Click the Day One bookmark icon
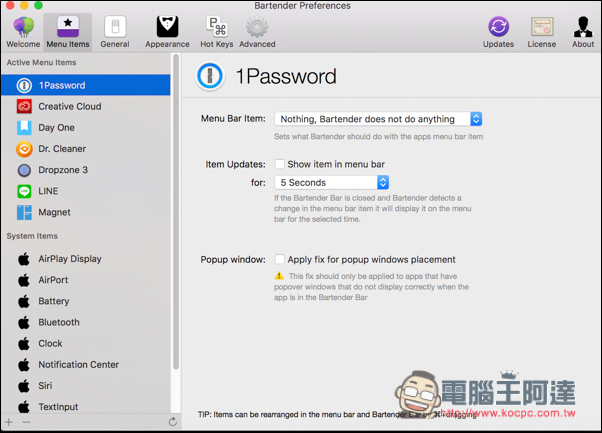 pyautogui.click(x=24, y=127)
